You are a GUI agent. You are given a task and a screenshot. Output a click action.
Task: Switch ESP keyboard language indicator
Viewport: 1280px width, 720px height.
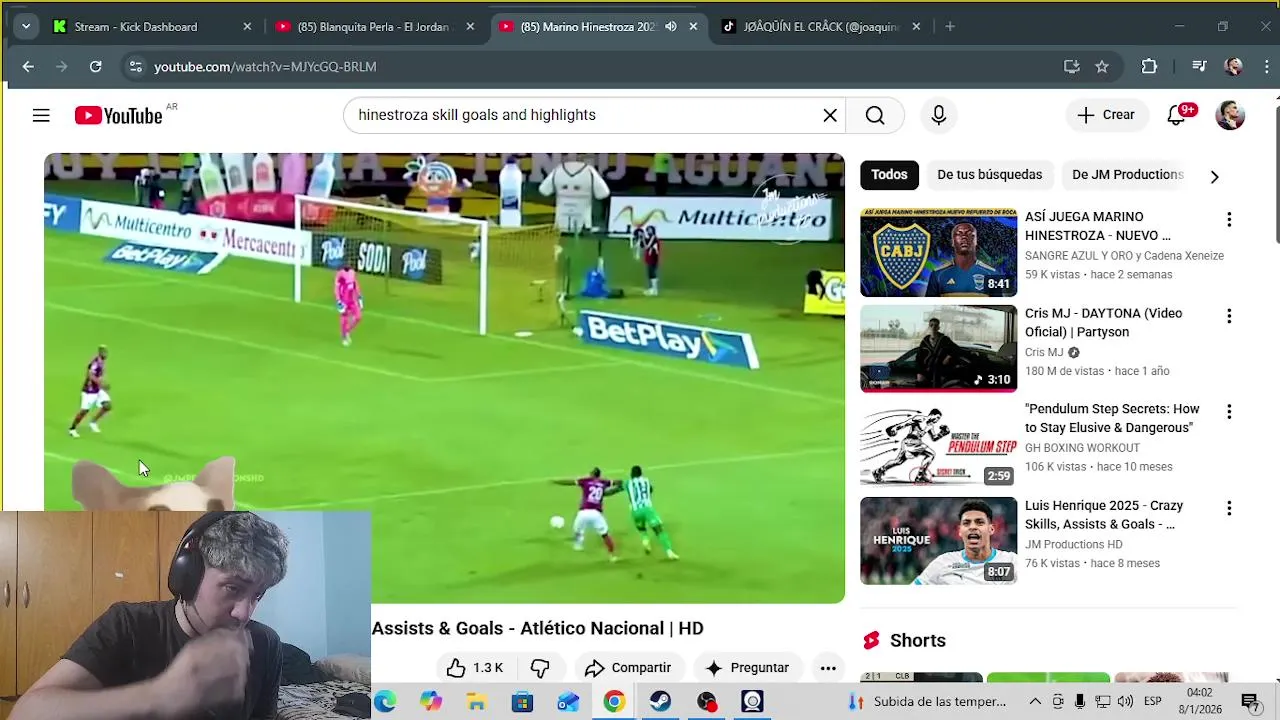click(1152, 702)
